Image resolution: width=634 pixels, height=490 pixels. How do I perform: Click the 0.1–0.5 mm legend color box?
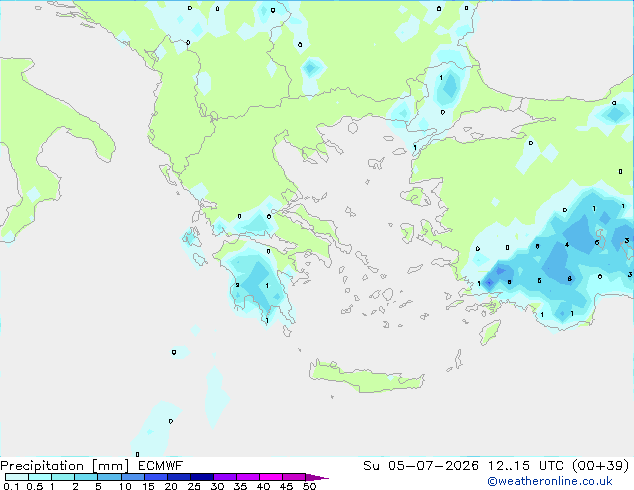tap(17, 477)
